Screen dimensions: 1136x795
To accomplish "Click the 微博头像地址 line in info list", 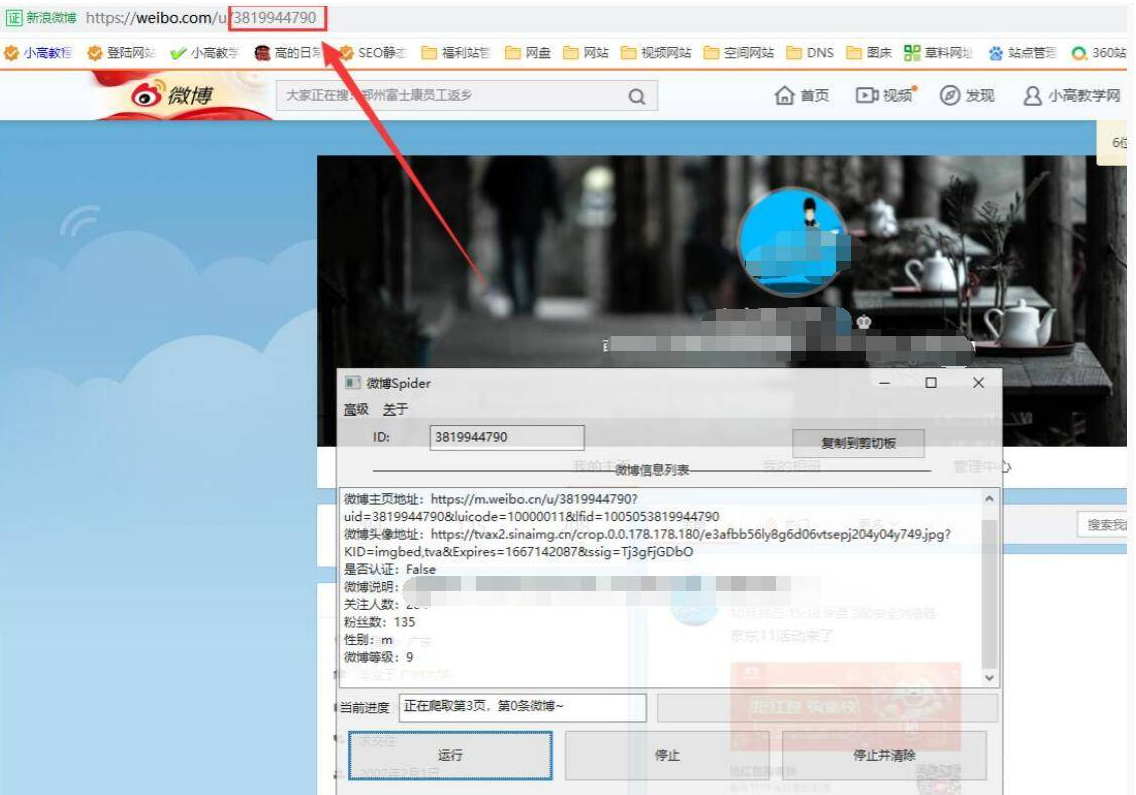I will 647,543.
